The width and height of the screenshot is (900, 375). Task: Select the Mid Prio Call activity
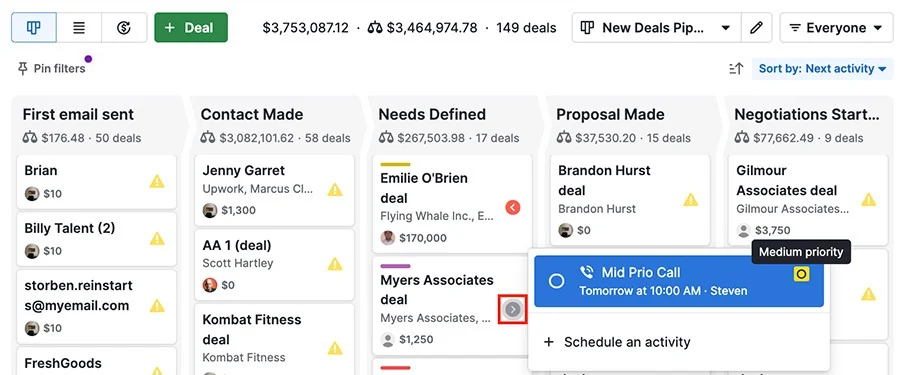tap(679, 281)
